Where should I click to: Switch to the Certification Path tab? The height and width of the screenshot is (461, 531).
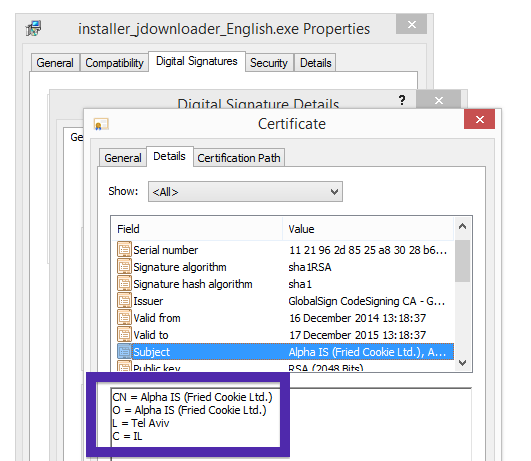point(239,158)
